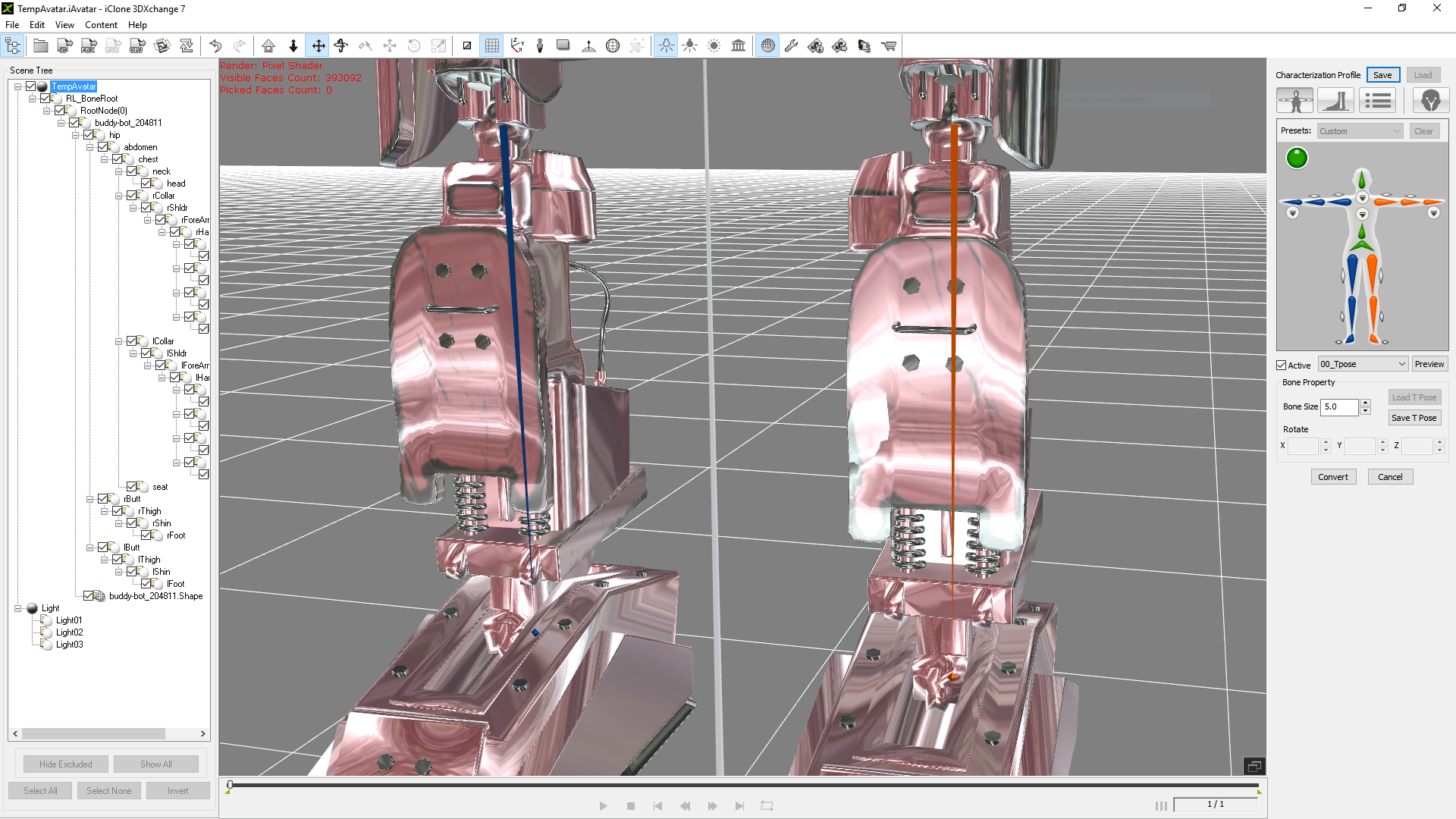Open the wrench preferences icon
The image size is (1456, 819).
[791, 46]
